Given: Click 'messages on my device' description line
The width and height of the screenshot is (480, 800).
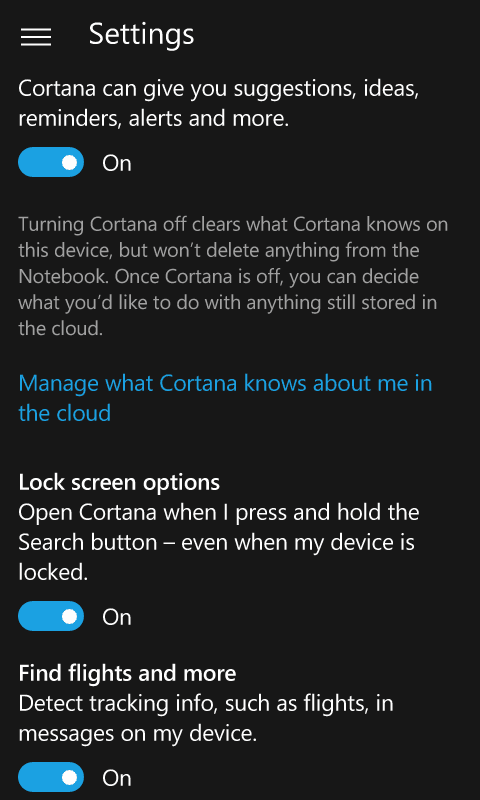Looking at the screenshot, I should click(x=138, y=734).
